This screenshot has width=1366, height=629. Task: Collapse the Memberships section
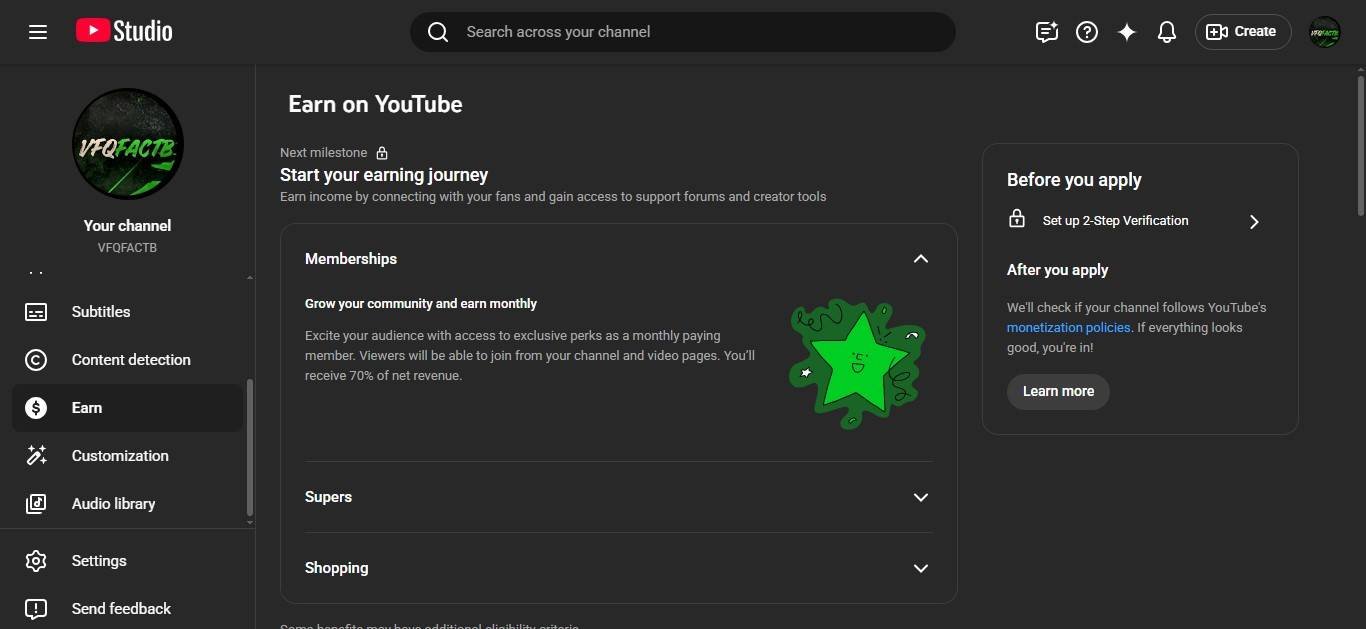tap(920, 259)
